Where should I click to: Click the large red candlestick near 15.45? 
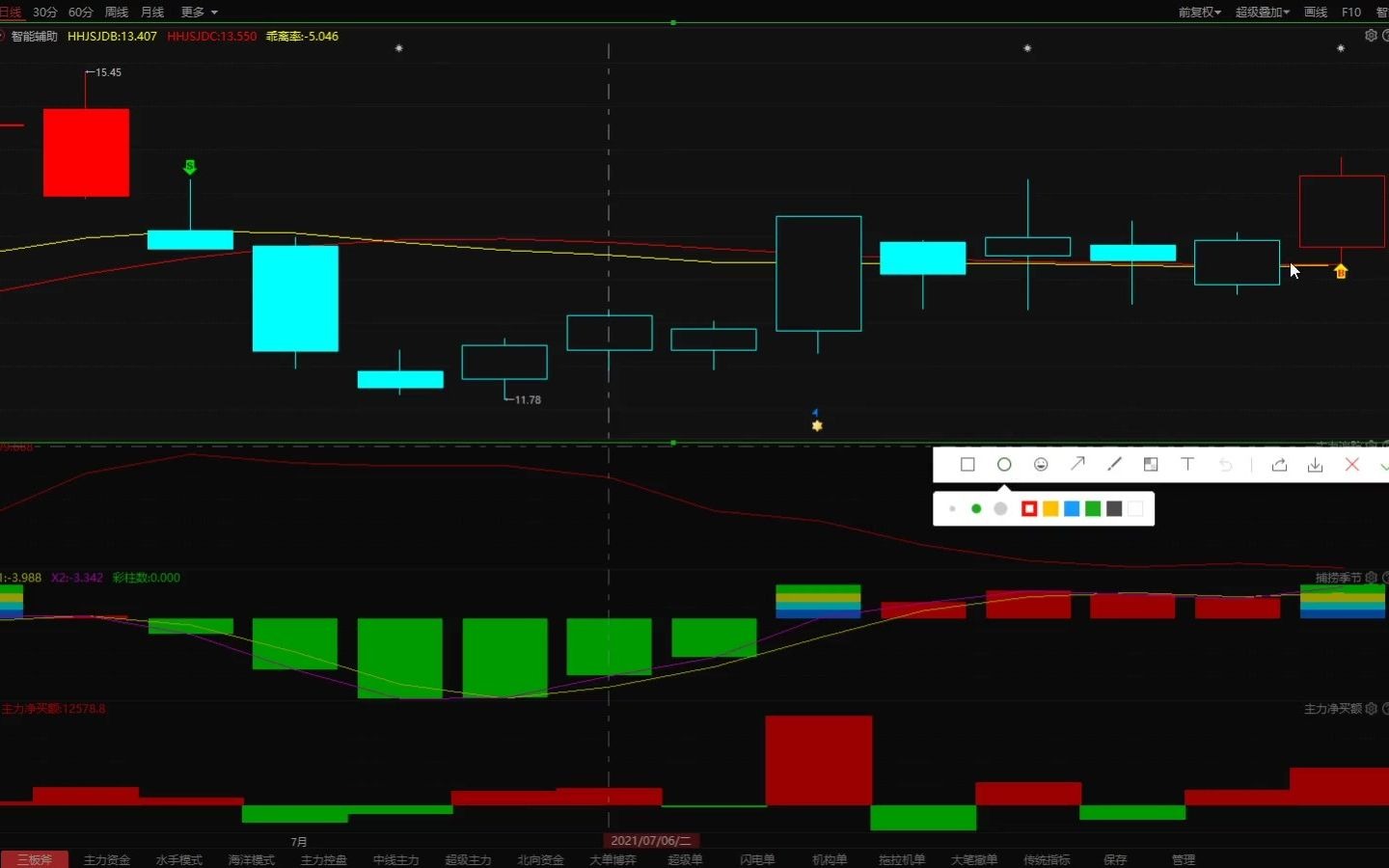tap(86, 152)
